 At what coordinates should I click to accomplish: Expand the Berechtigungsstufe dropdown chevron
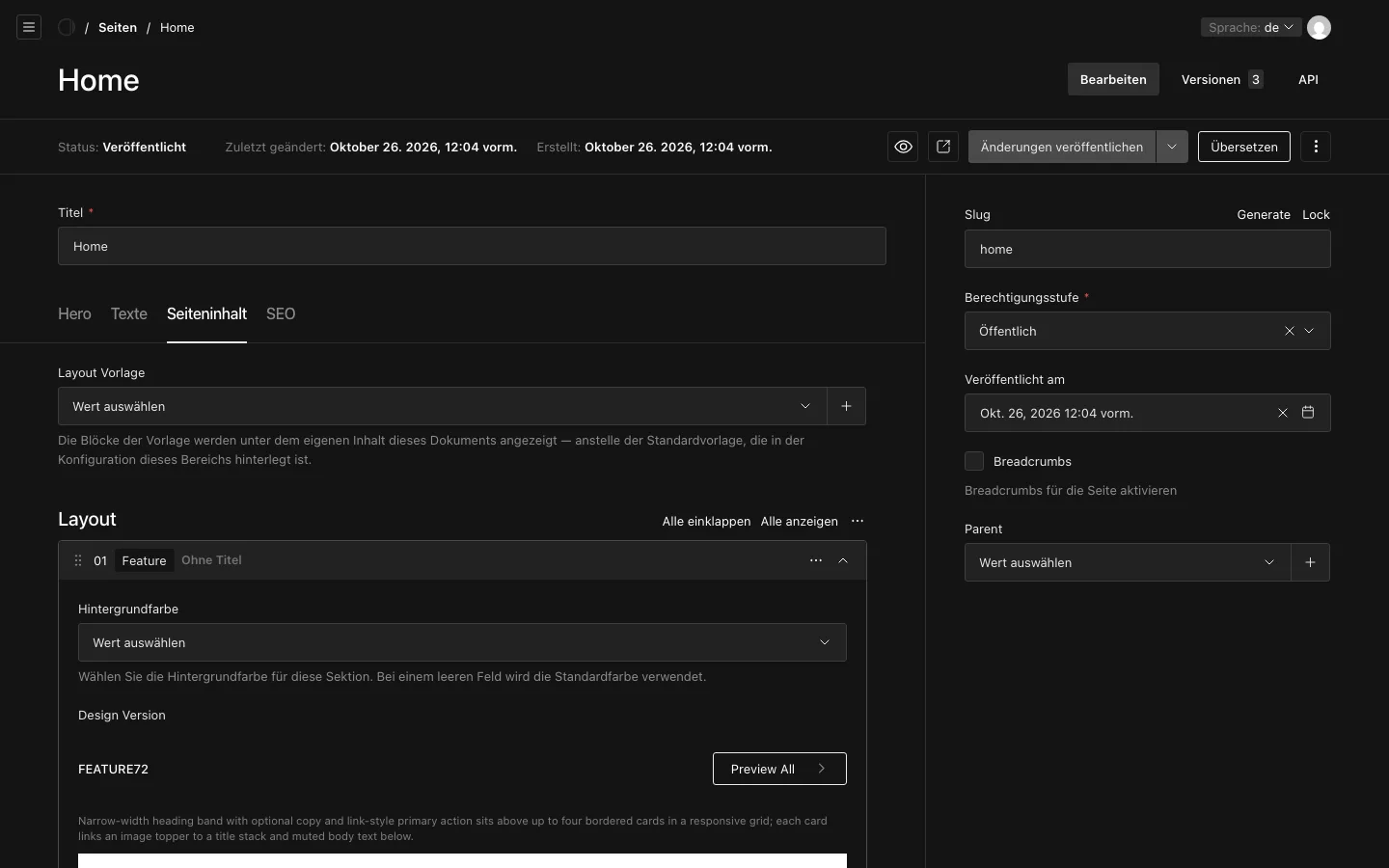(x=1309, y=331)
